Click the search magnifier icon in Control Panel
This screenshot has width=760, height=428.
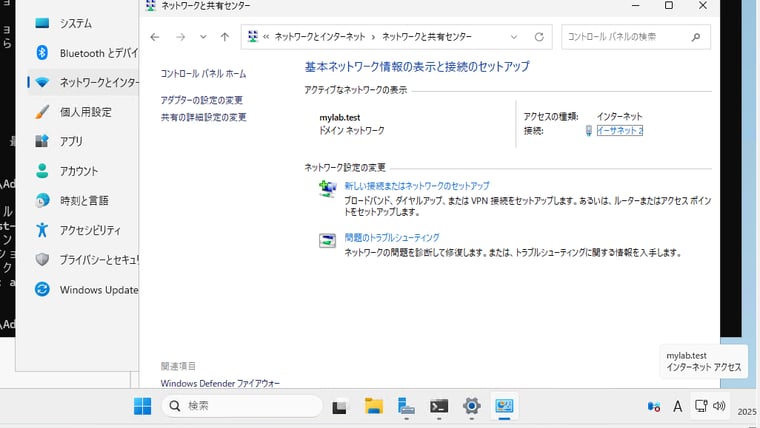point(696,37)
